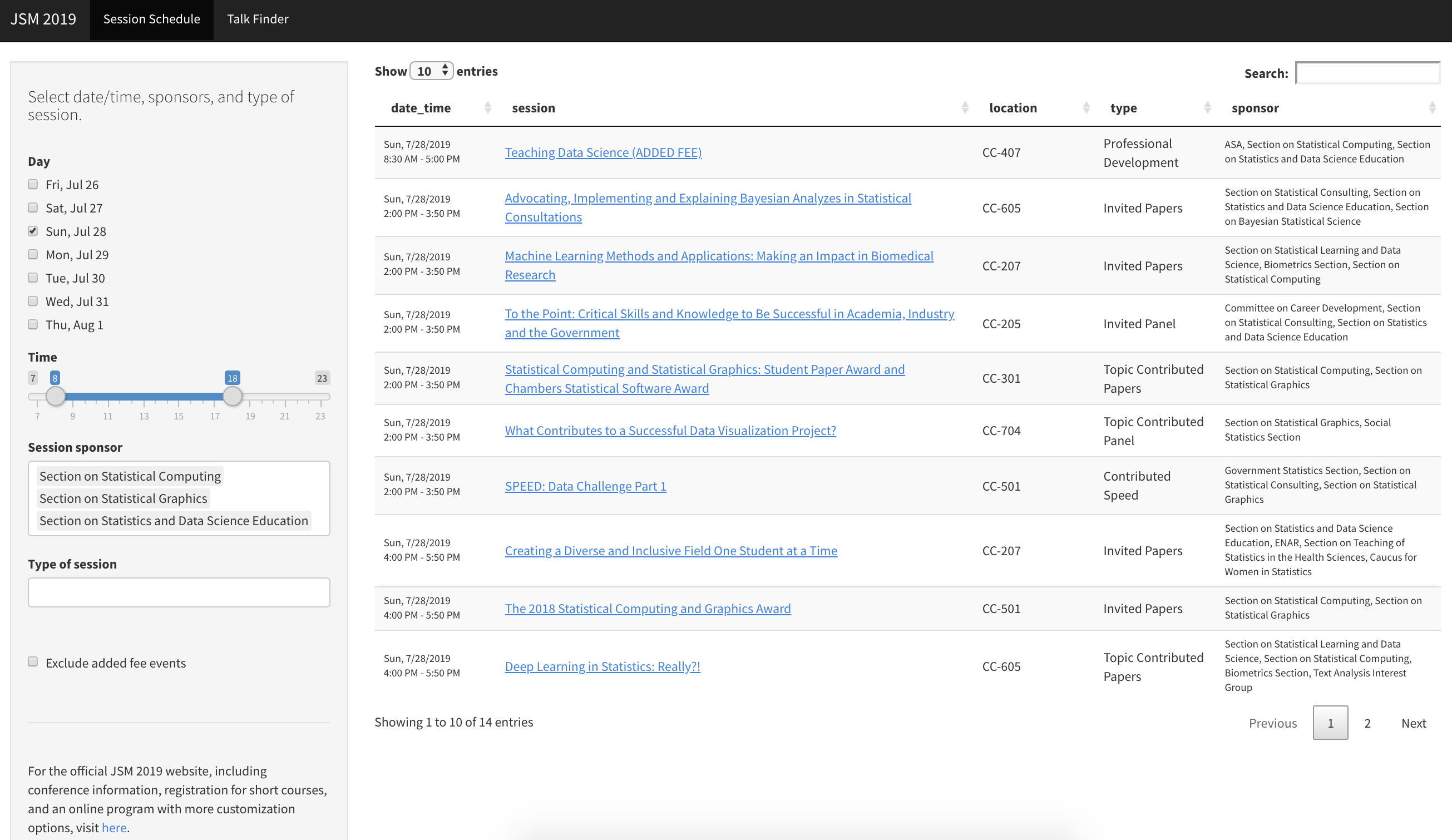This screenshot has width=1452, height=840.
Task: Go to page 2 of entries
Action: point(1367,723)
